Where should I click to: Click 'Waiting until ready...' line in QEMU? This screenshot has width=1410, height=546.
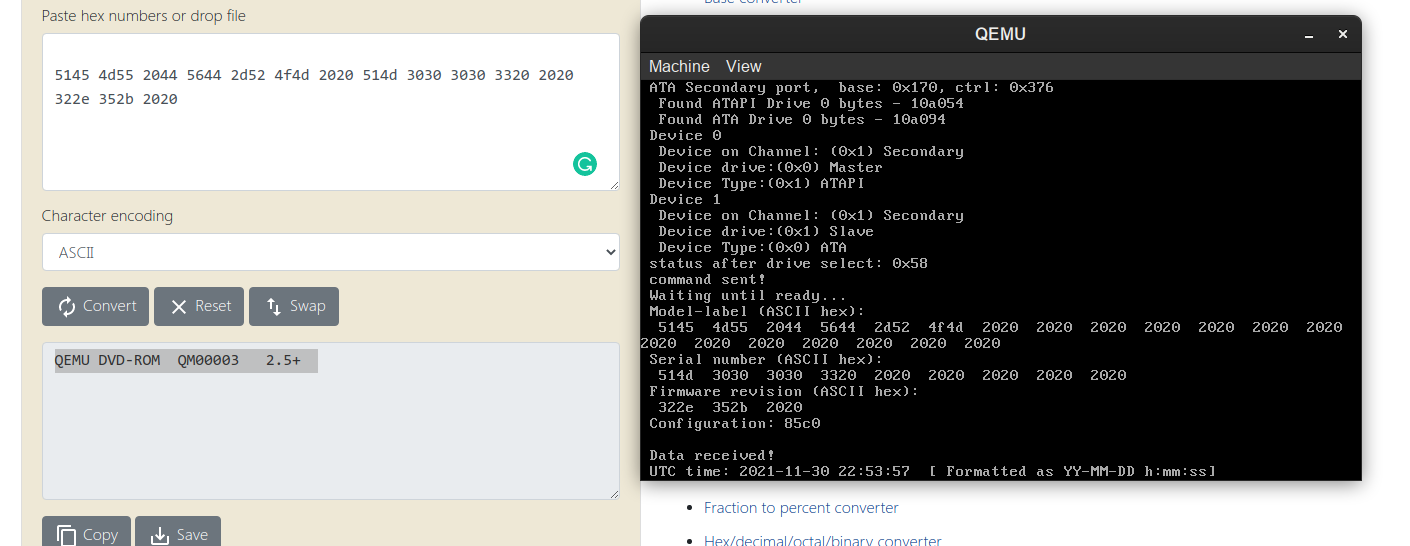tap(748, 295)
